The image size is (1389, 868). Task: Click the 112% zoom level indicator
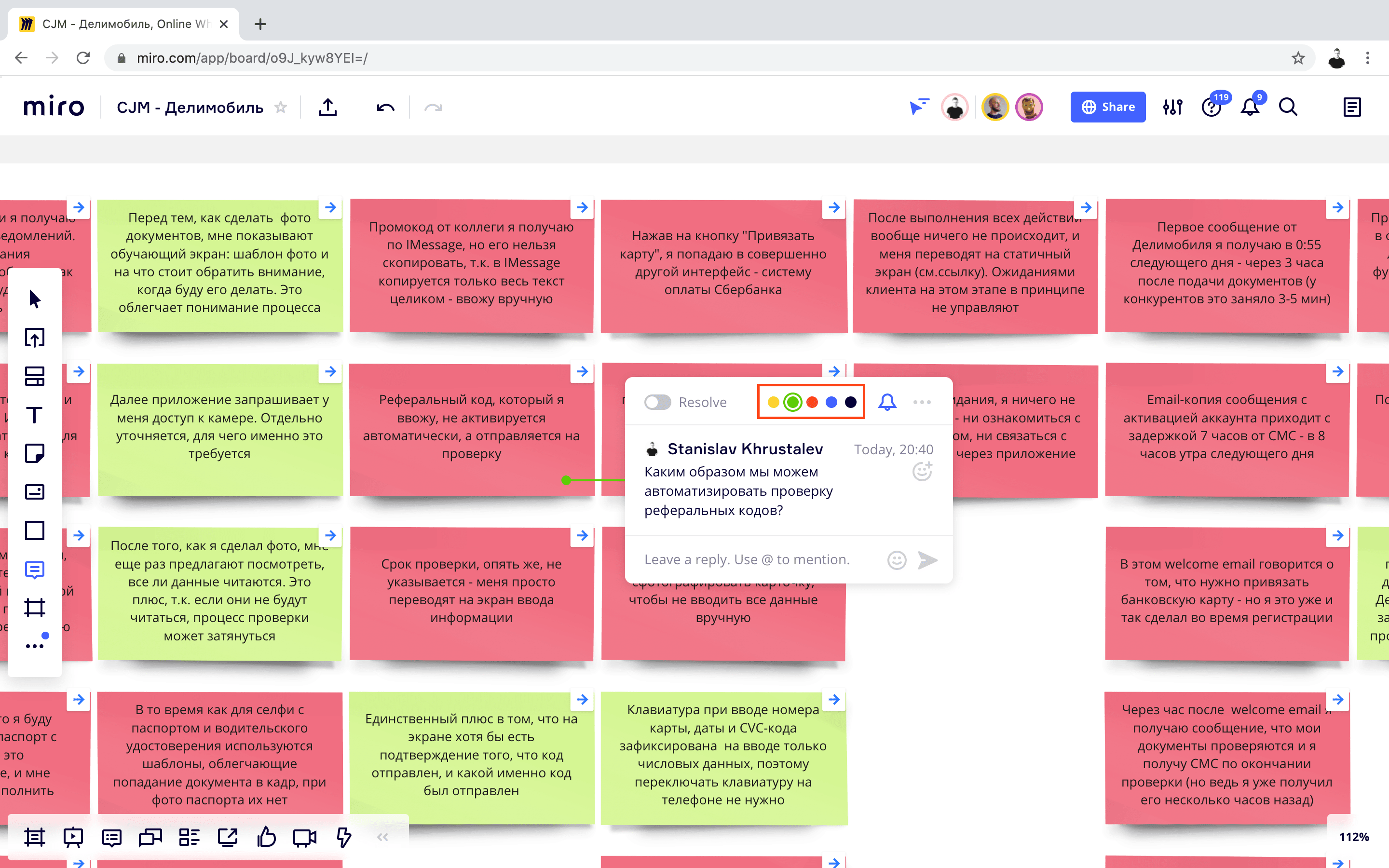pos(1354,837)
